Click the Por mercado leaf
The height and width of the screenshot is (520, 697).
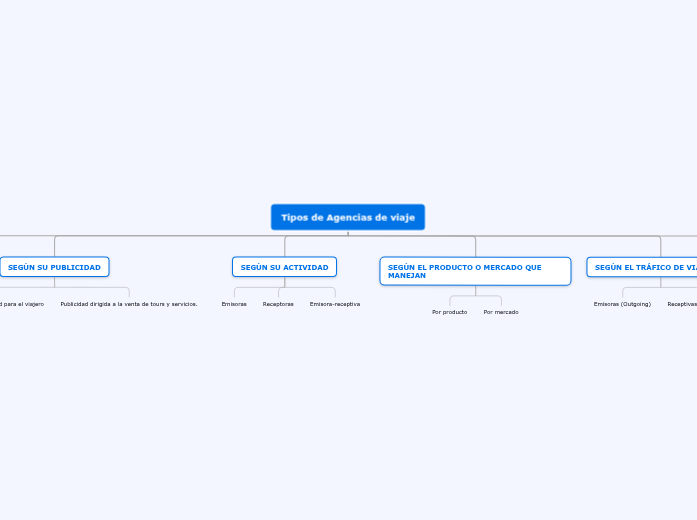(x=501, y=312)
